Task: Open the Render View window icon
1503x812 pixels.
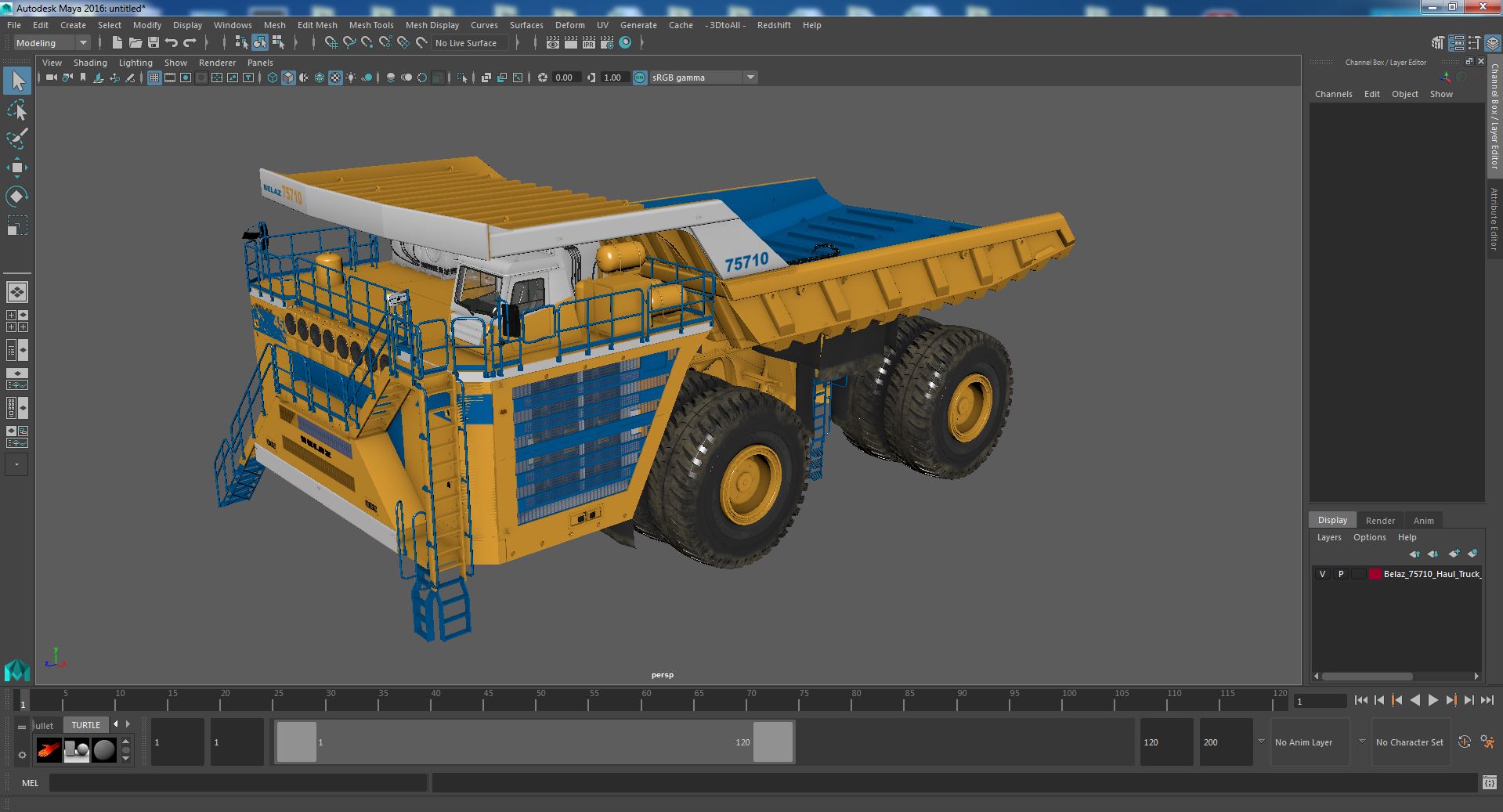Action: (x=553, y=43)
